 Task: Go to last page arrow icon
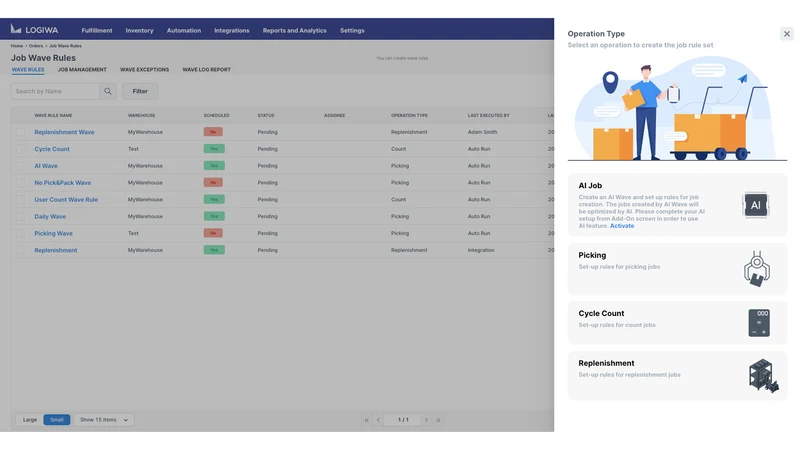point(438,420)
